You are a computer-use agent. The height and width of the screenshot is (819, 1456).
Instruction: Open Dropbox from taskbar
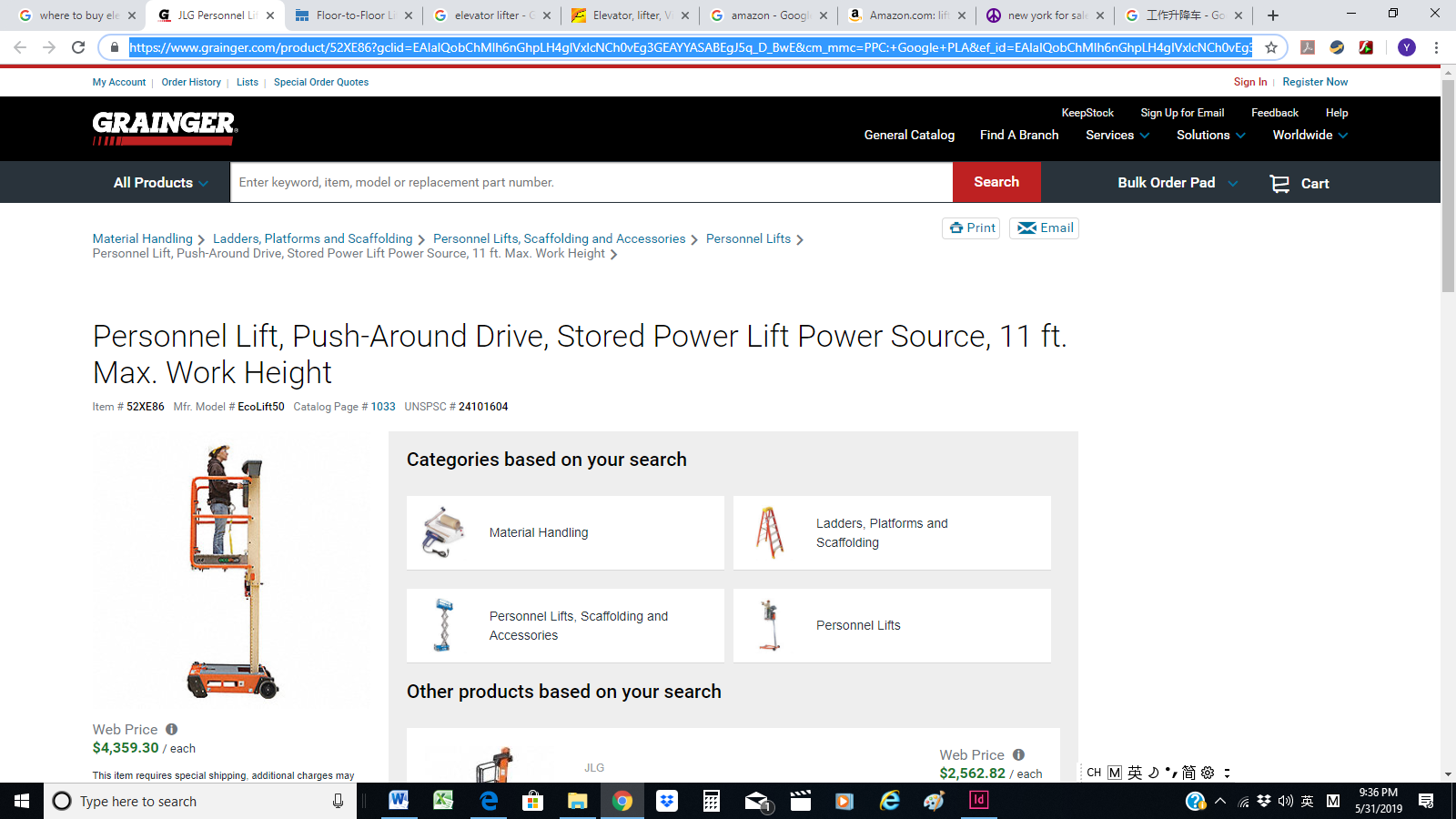point(667,801)
